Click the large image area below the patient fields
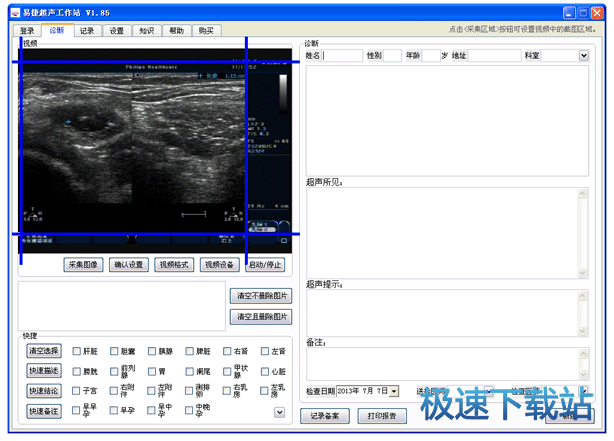The height and width of the screenshot is (441, 614). pos(447,121)
